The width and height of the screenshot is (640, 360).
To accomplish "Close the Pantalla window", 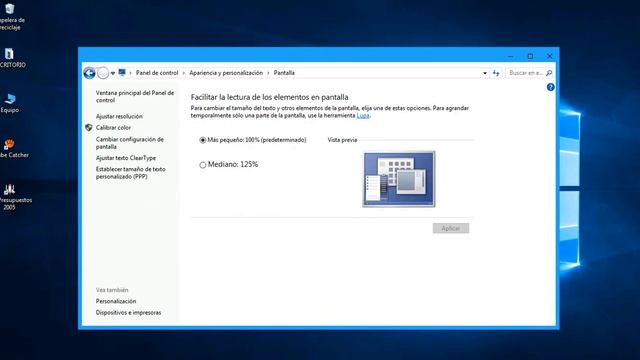I will pyautogui.click(x=549, y=56).
